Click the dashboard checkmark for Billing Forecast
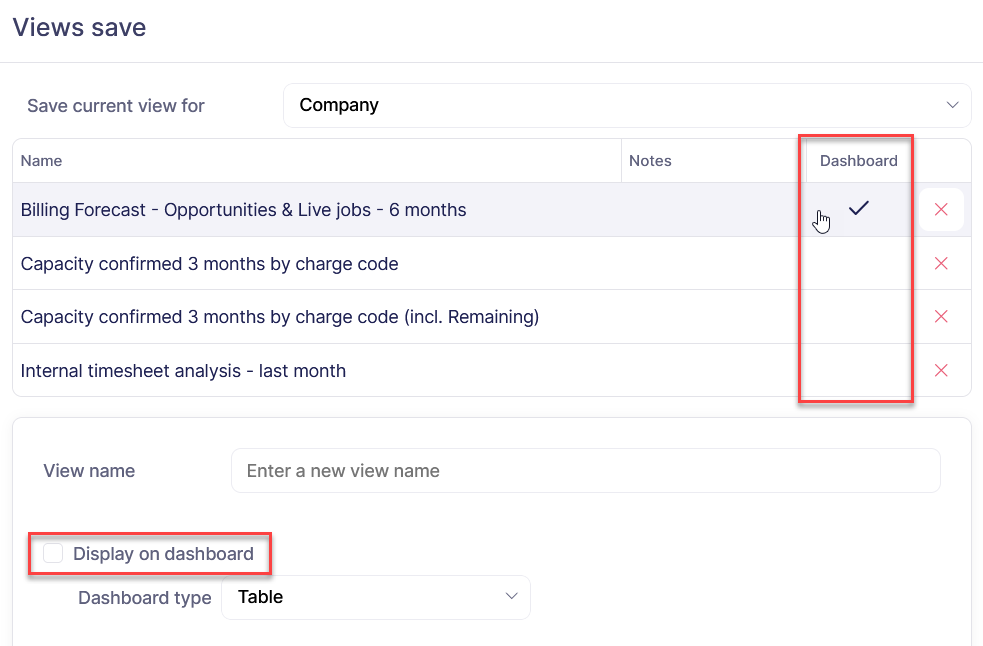This screenshot has width=983, height=646. (858, 209)
